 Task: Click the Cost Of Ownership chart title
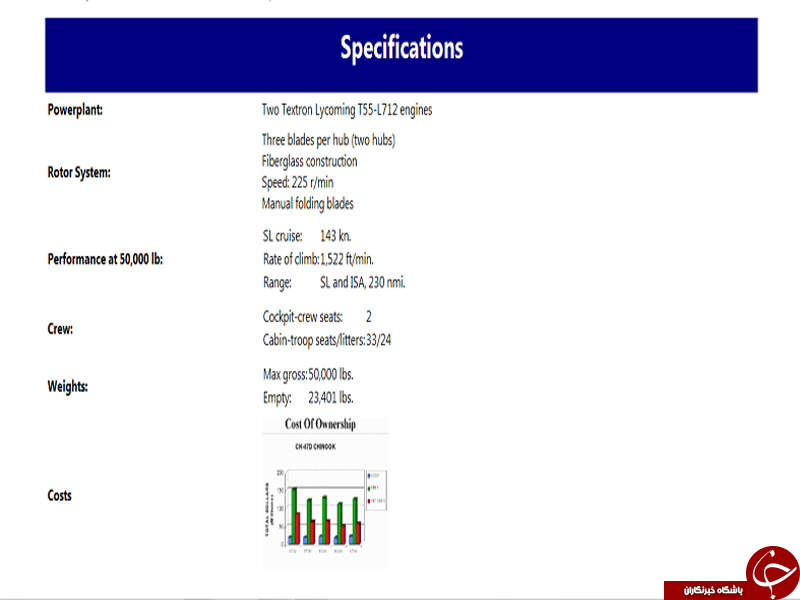point(320,424)
